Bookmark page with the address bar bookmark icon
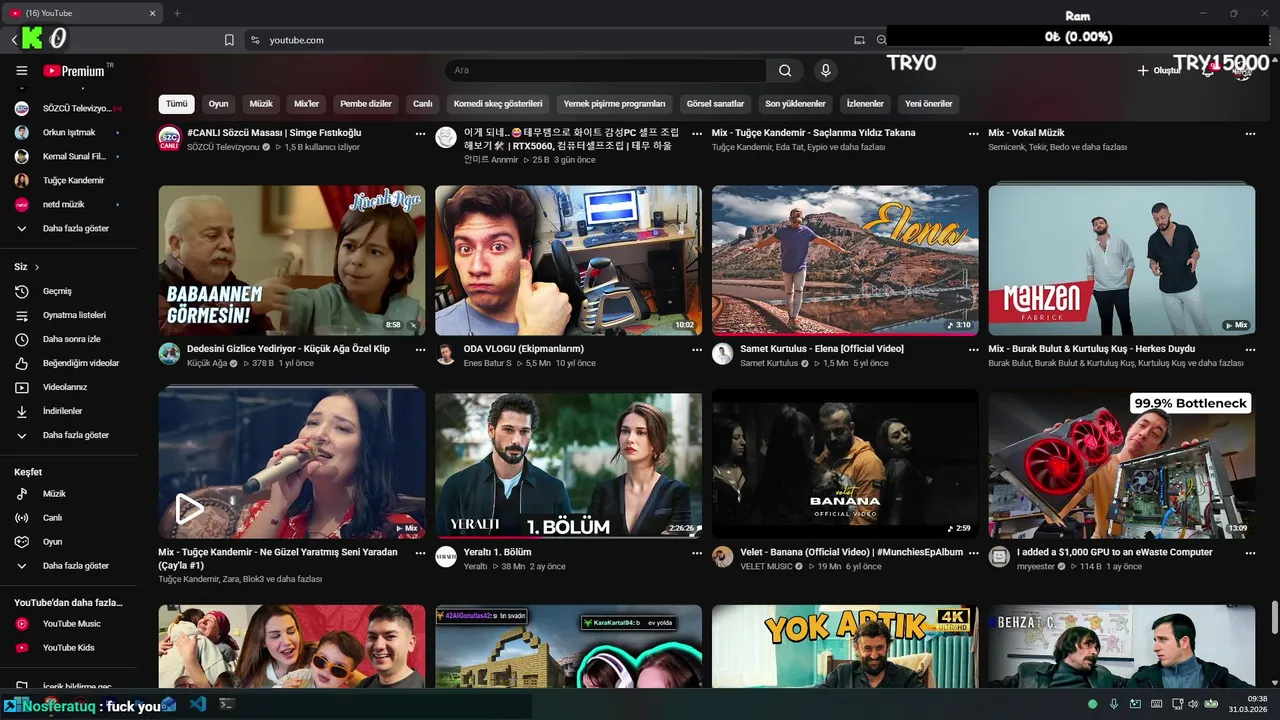Image resolution: width=1280 pixels, height=720 pixels. click(x=229, y=40)
